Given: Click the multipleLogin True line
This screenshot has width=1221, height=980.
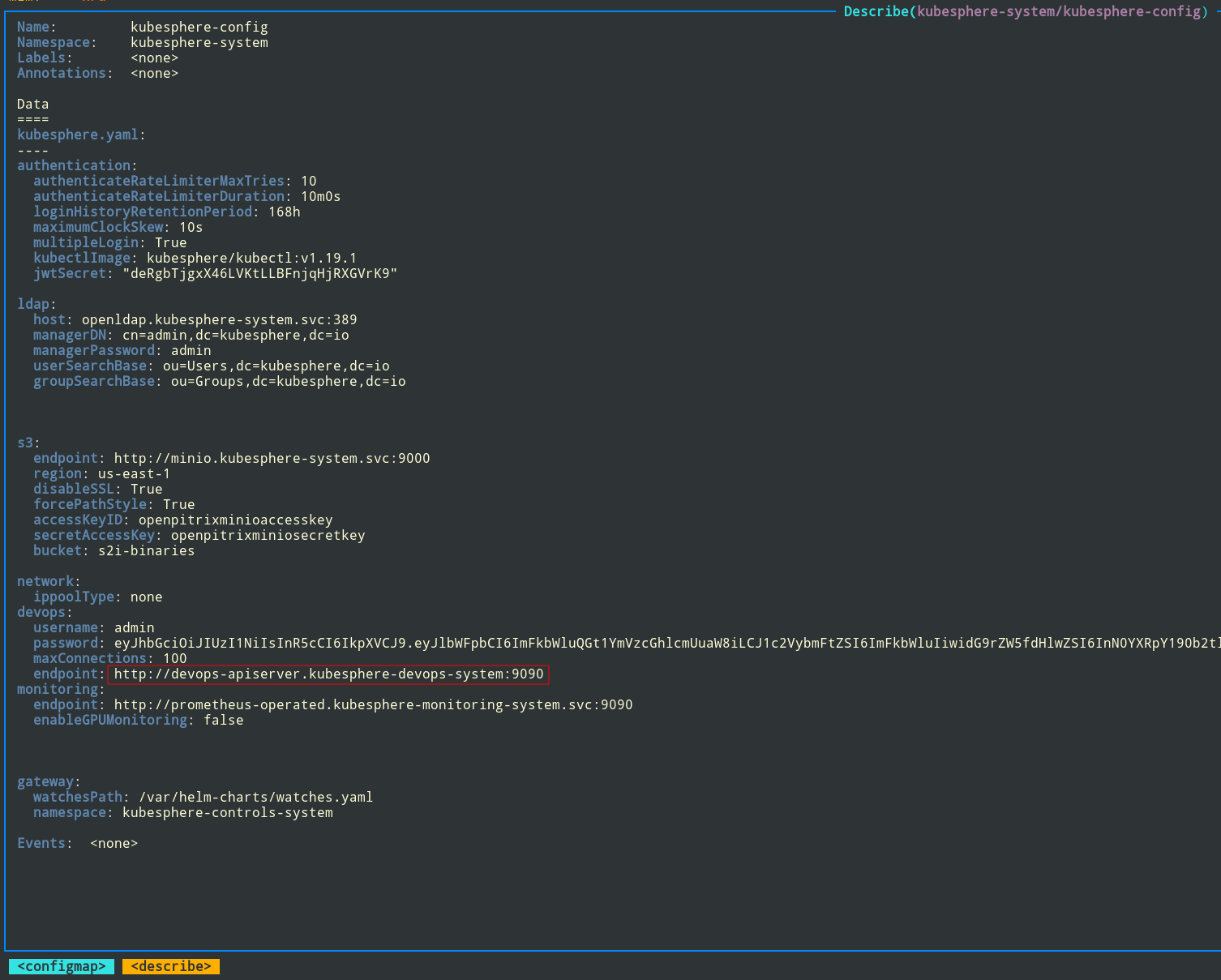Looking at the screenshot, I should pos(109,242).
